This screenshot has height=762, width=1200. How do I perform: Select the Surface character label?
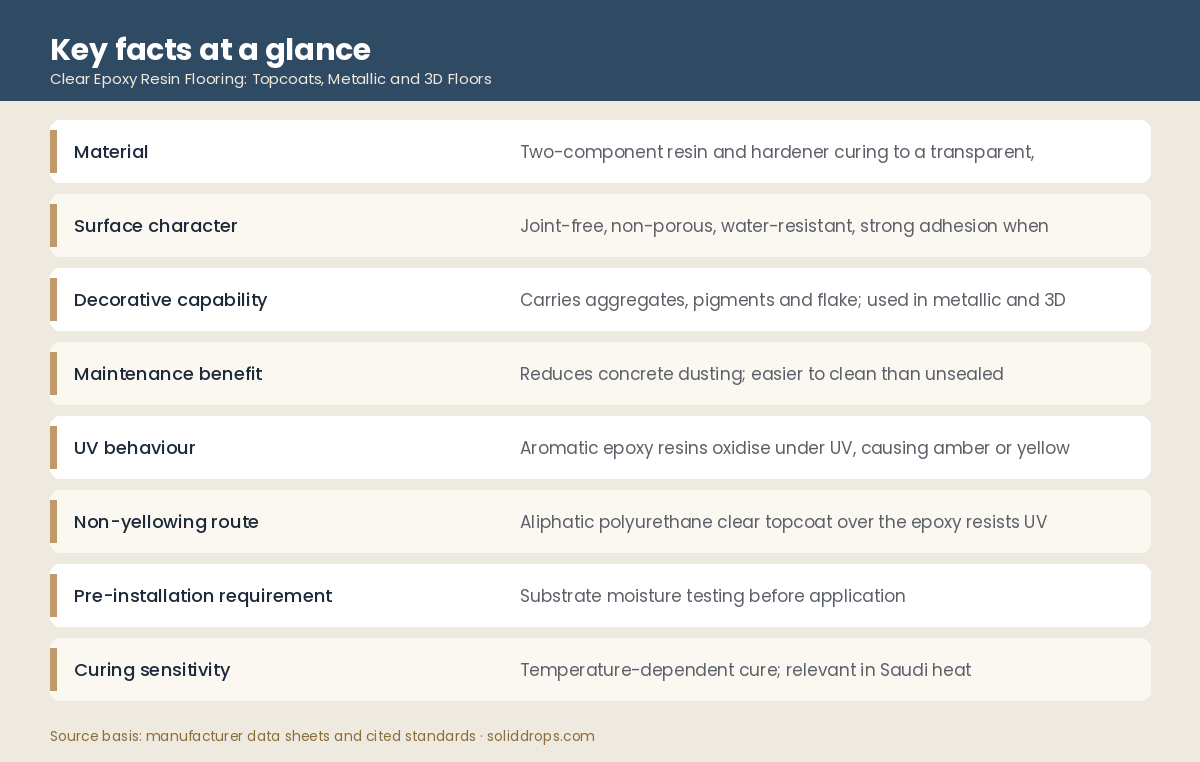tap(156, 226)
